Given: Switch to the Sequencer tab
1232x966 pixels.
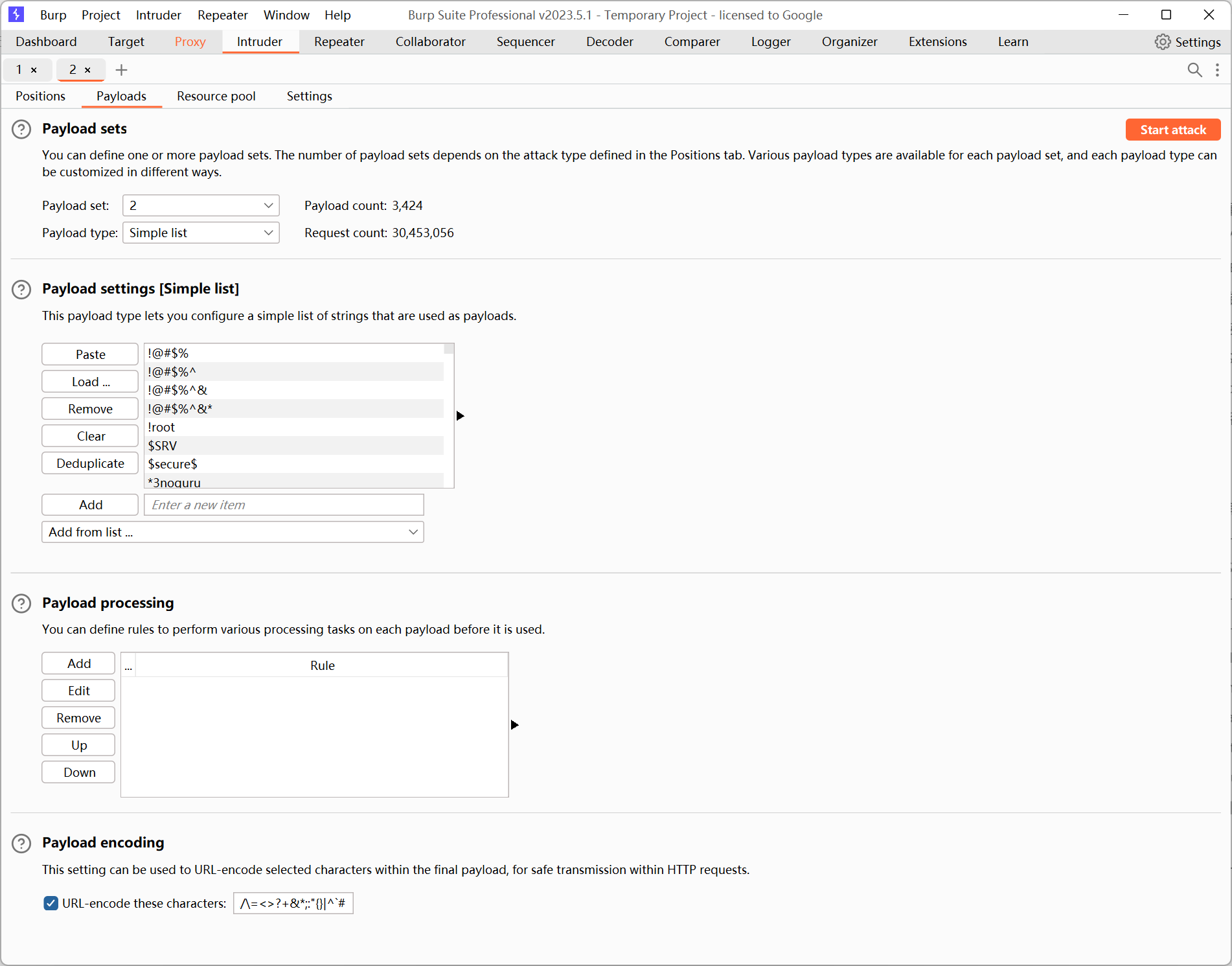Looking at the screenshot, I should (526, 41).
